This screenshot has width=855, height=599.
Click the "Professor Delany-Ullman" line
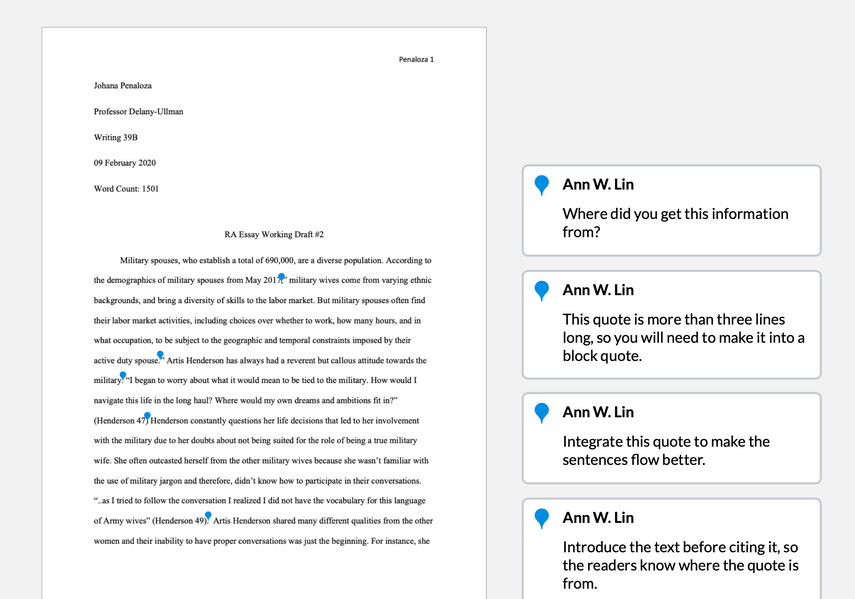(138, 111)
